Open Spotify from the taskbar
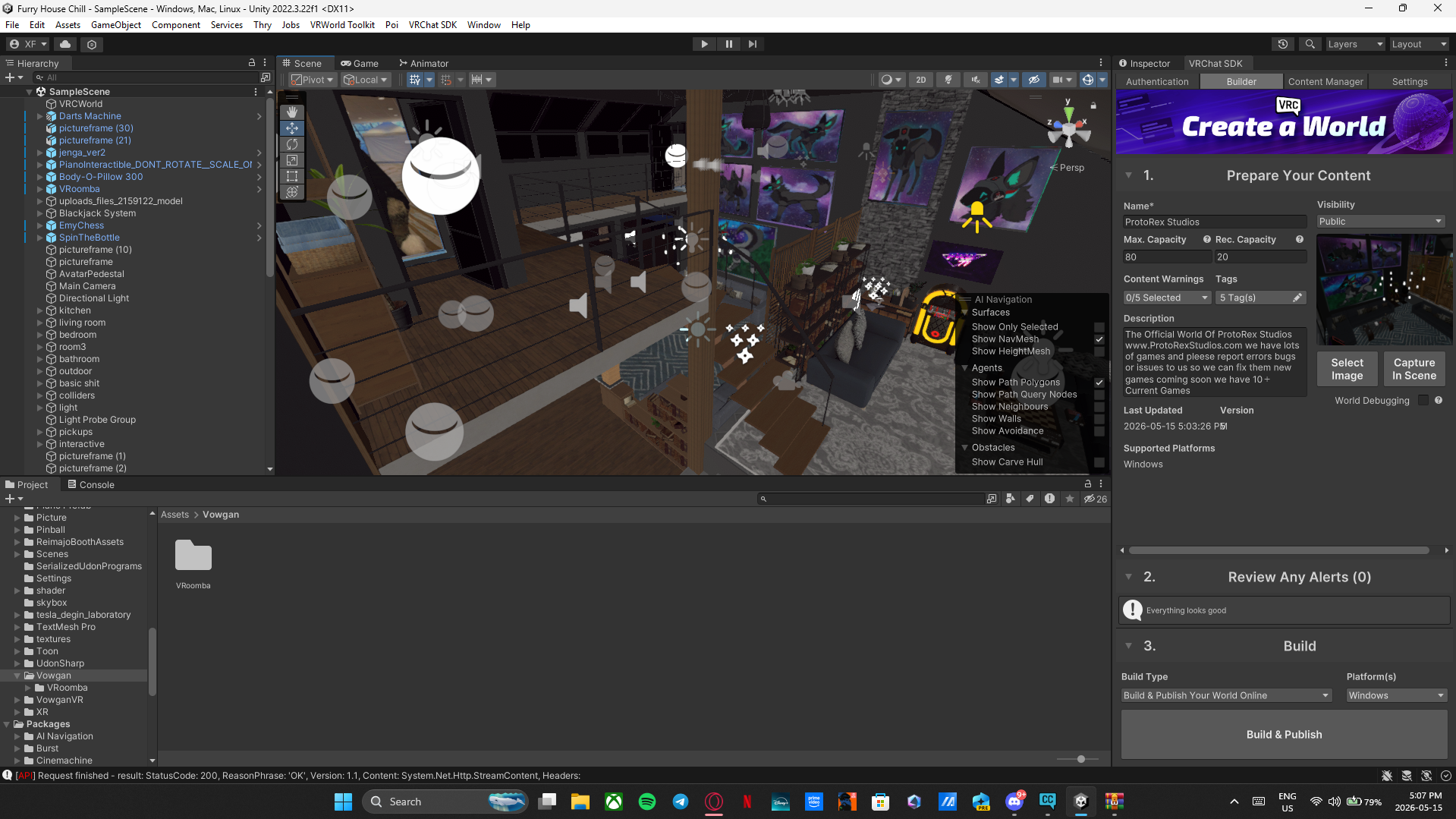The width and height of the screenshot is (1456, 819). click(x=647, y=802)
